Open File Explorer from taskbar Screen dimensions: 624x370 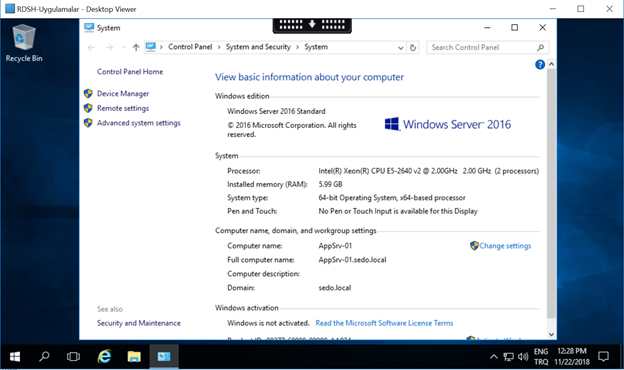[x=134, y=357]
